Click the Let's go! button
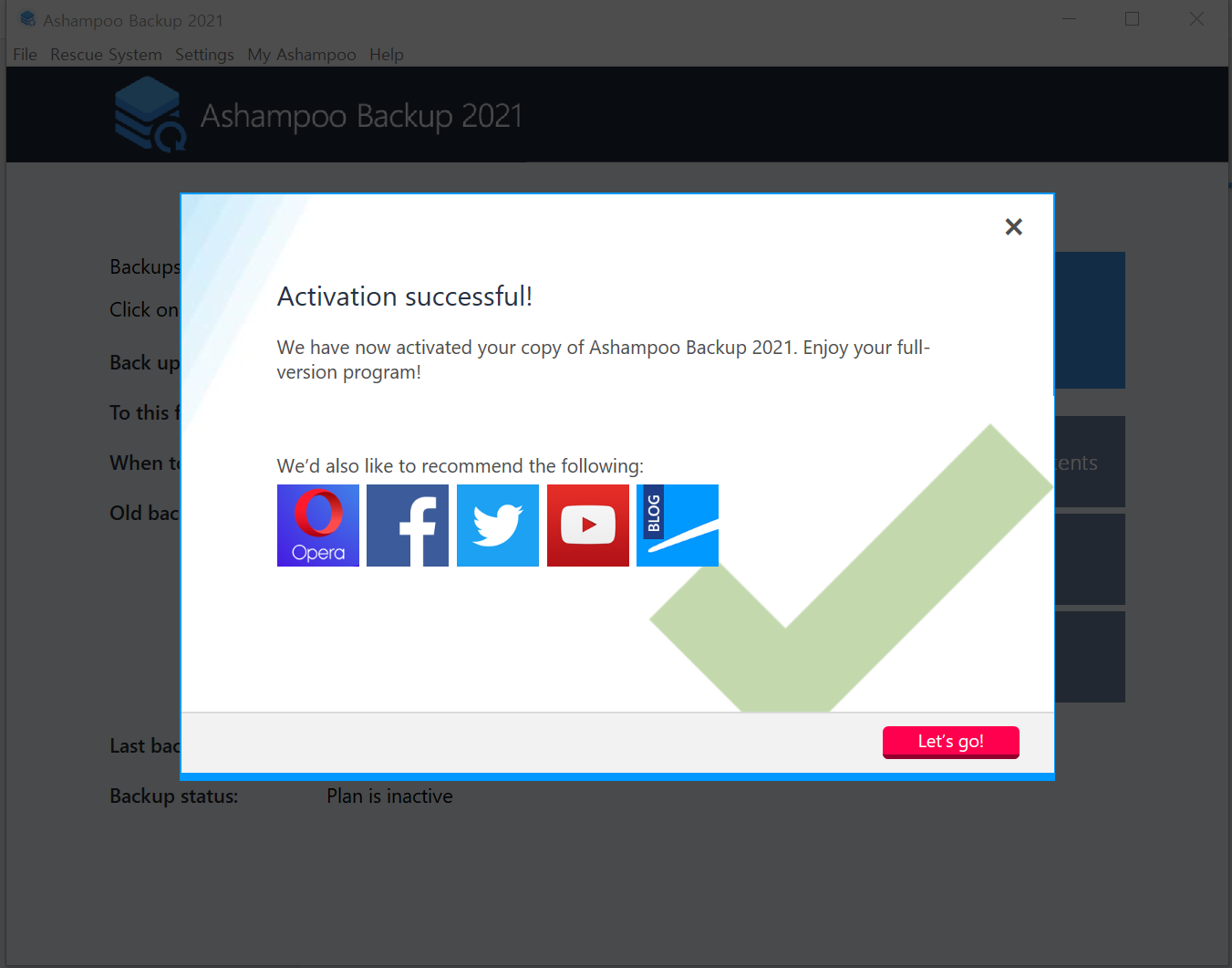Screen dimensions: 1232x968 [x=951, y=742]
